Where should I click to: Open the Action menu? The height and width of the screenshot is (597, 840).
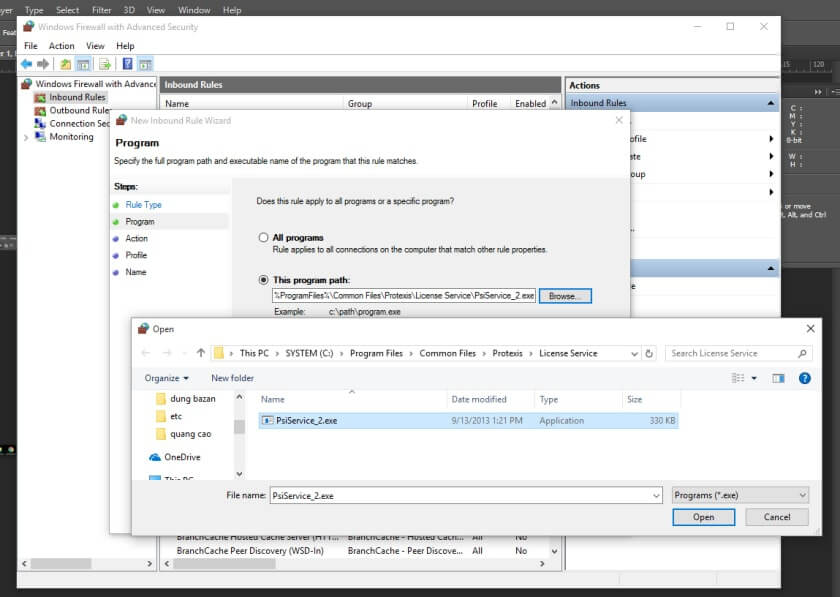point(61,46)
